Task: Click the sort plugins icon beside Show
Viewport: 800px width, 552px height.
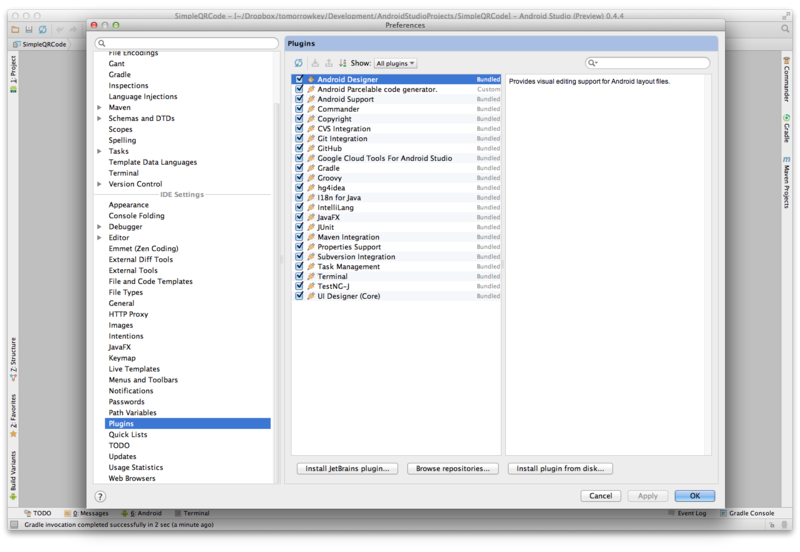Action: (342, 63)
